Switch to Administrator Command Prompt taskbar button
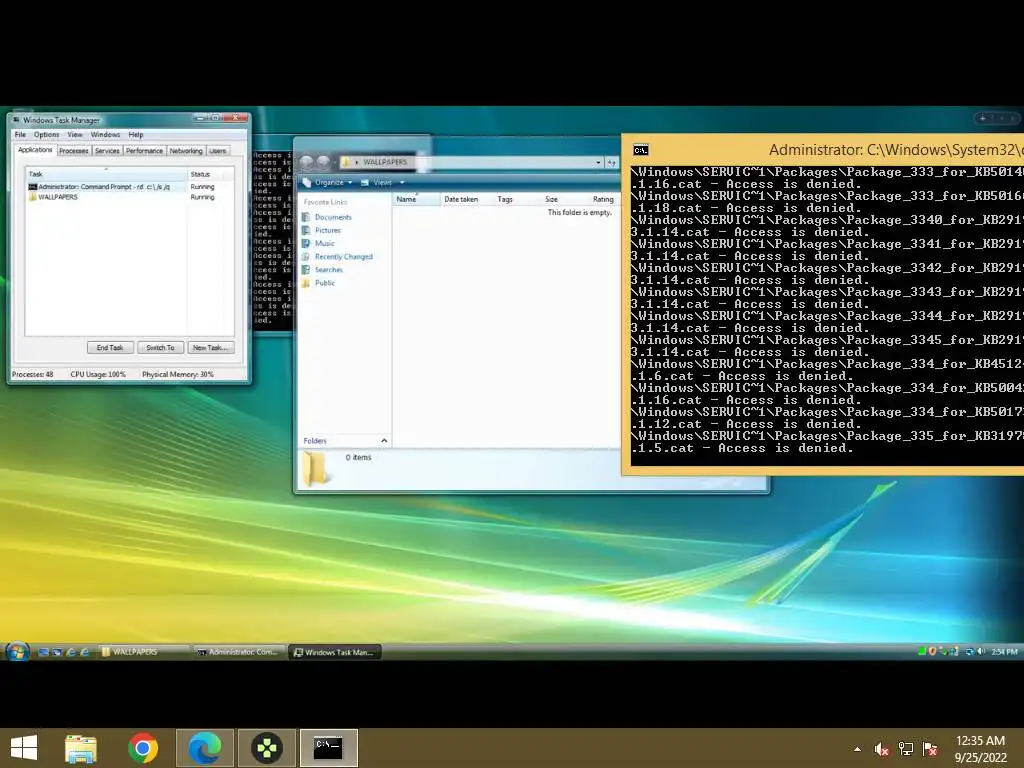The width and height of the screenshot is (1024, 768). [238, 652]
